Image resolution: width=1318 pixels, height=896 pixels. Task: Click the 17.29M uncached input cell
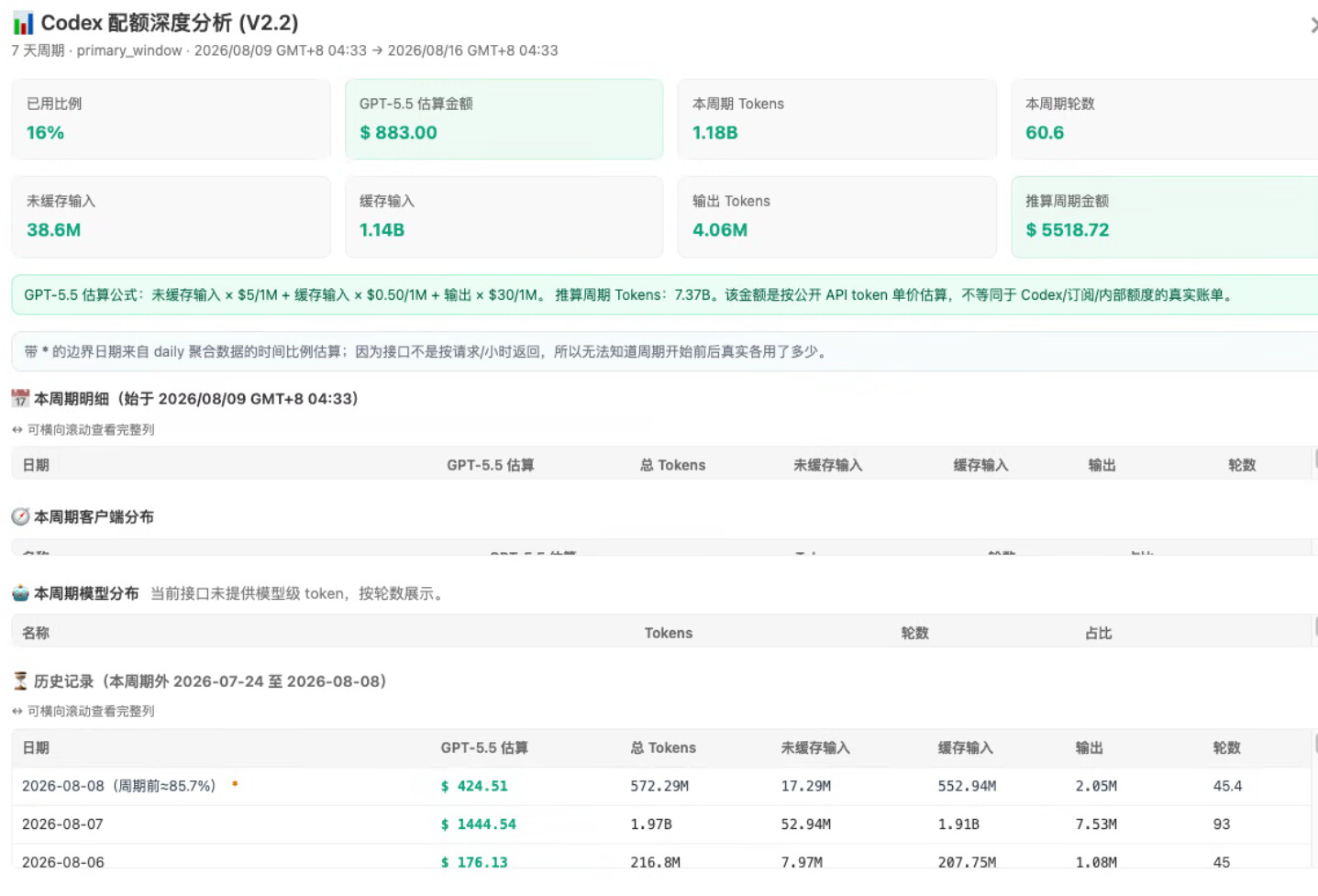[x=806, y=786]
